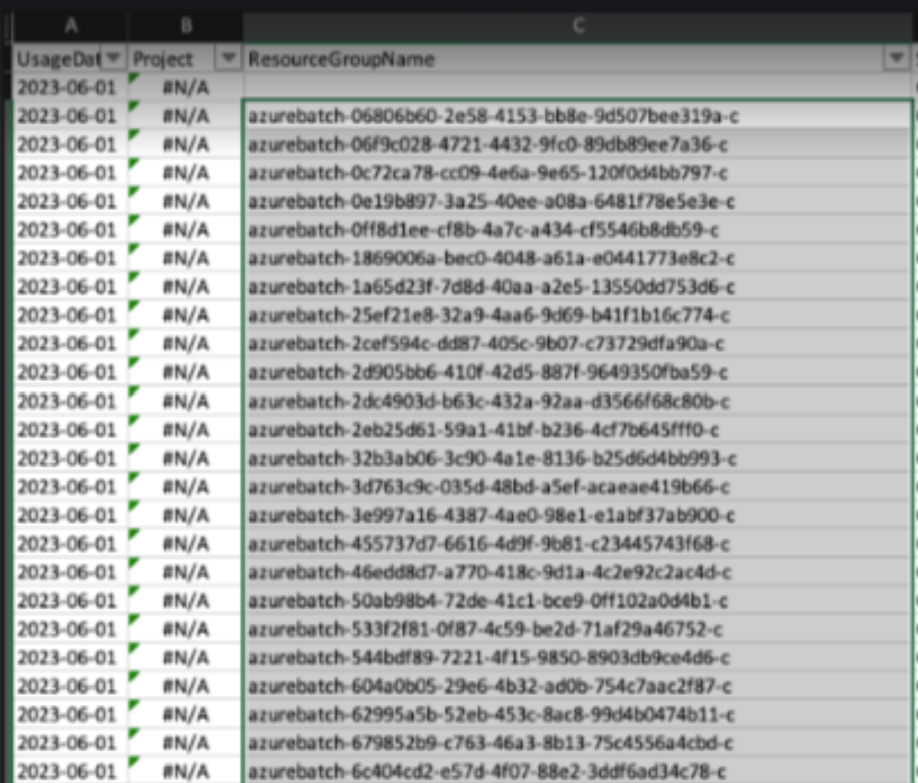Click the #N/A cell in the azurebatch-06806b60 row
This screenshot has width=918, height=783.
pos(186,116)
